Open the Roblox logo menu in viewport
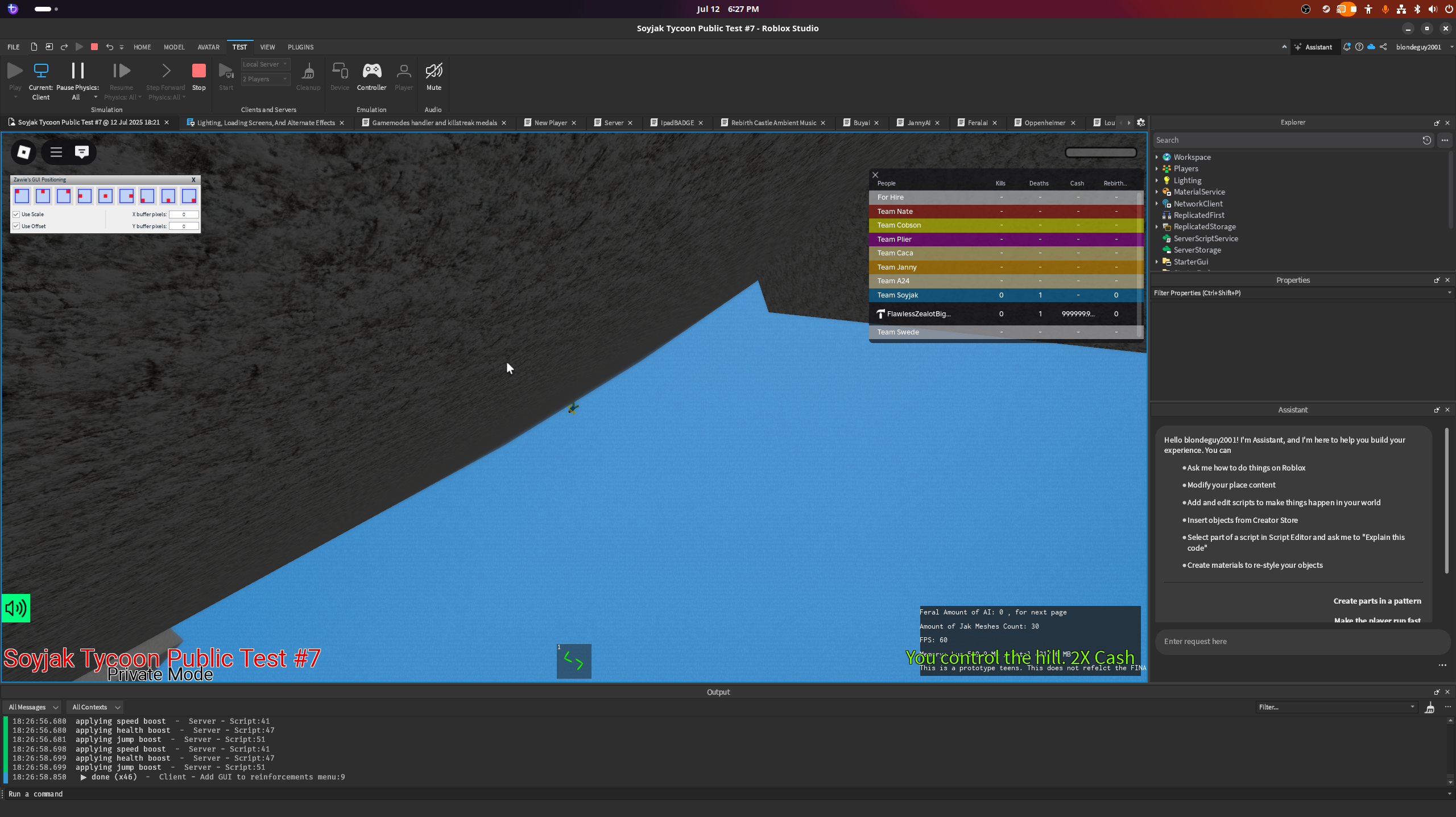The height and width of the screenshot is (817, 1456). tap(24, 152)
